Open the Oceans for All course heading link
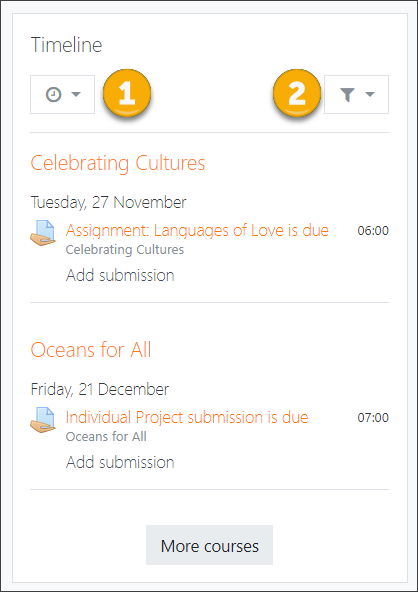The image size is (418, 592). coord(91,350)
